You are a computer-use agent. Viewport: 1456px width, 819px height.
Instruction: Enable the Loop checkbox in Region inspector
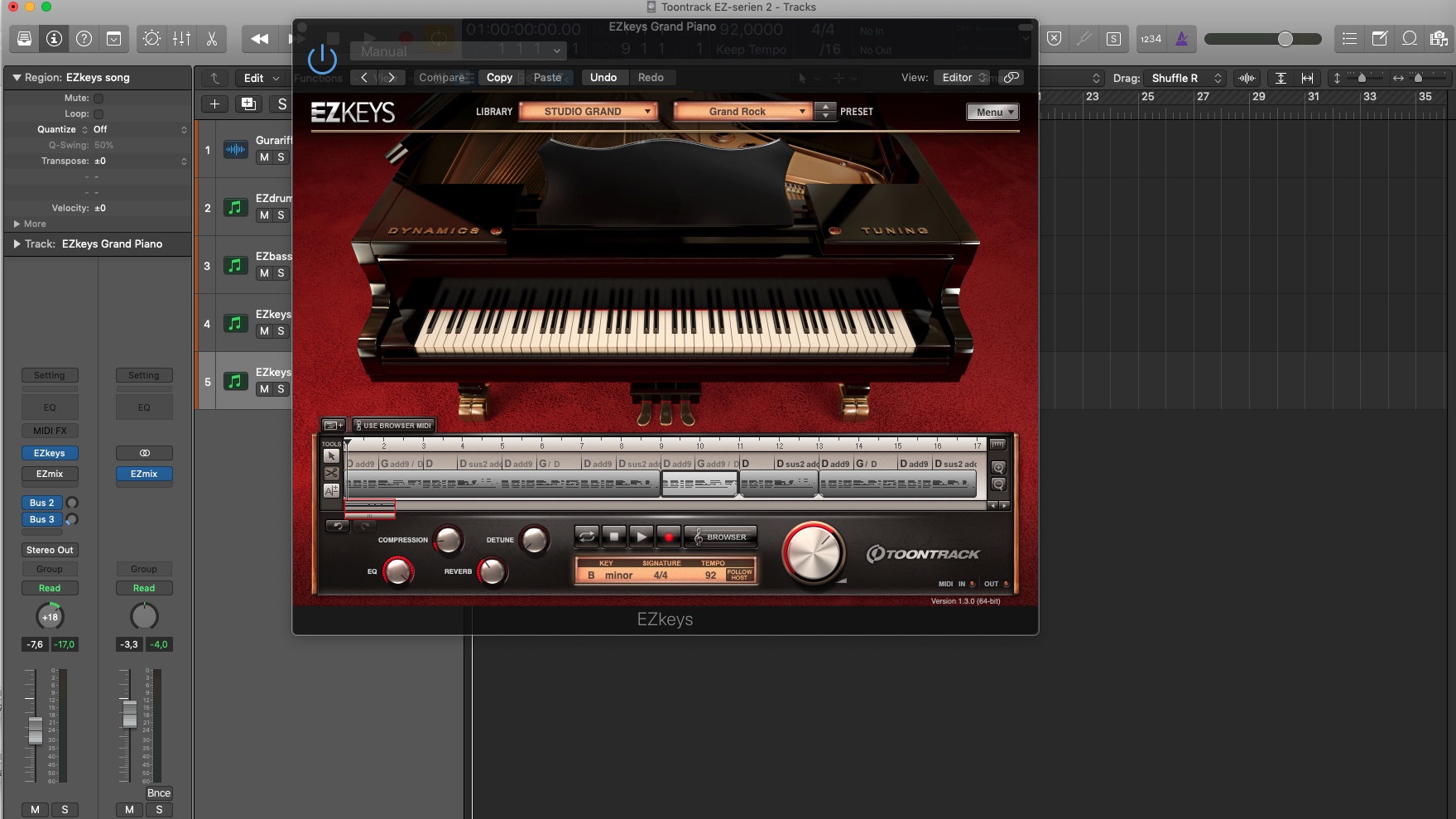click(x=99, y=113)
